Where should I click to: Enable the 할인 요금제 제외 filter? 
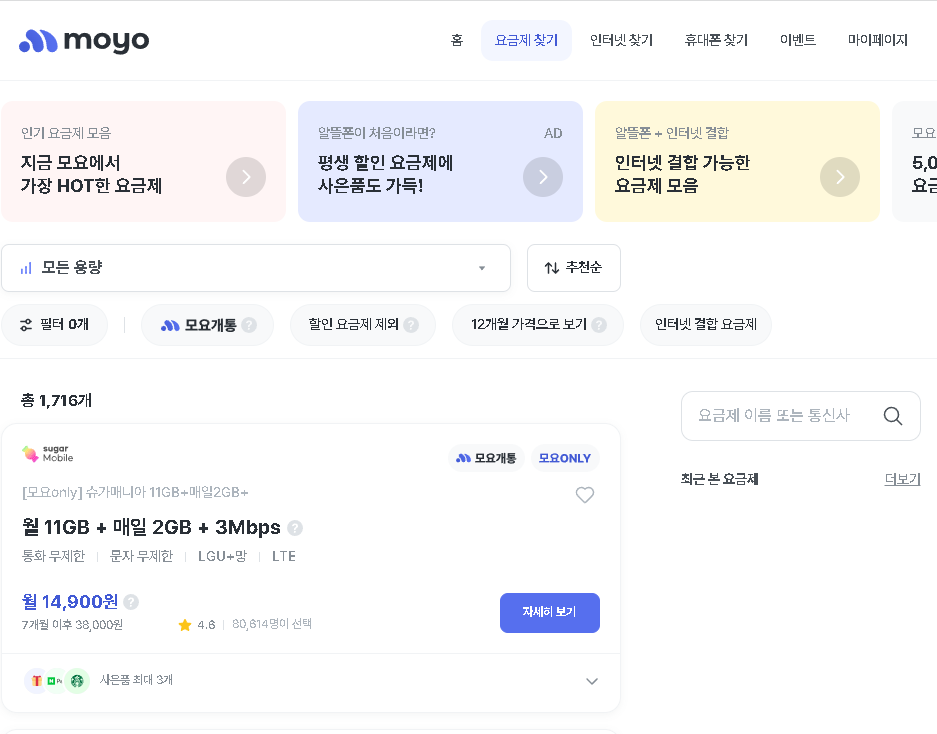click(363, 324)
